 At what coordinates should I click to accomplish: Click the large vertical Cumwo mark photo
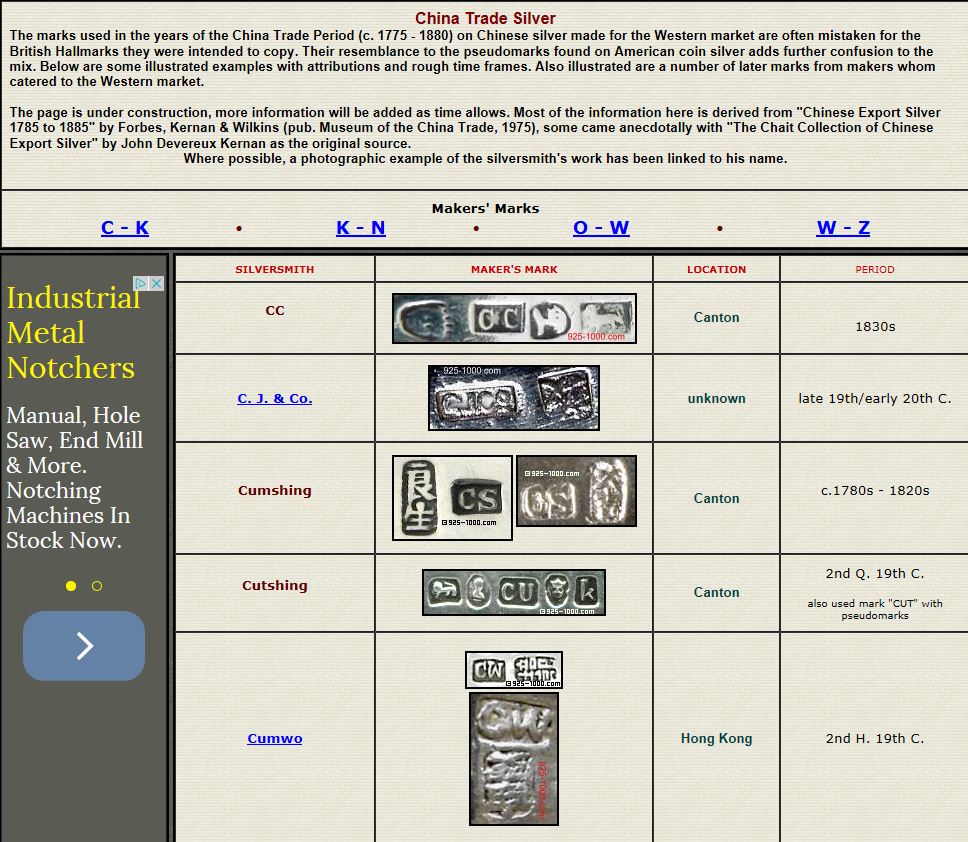pos(514,759)
